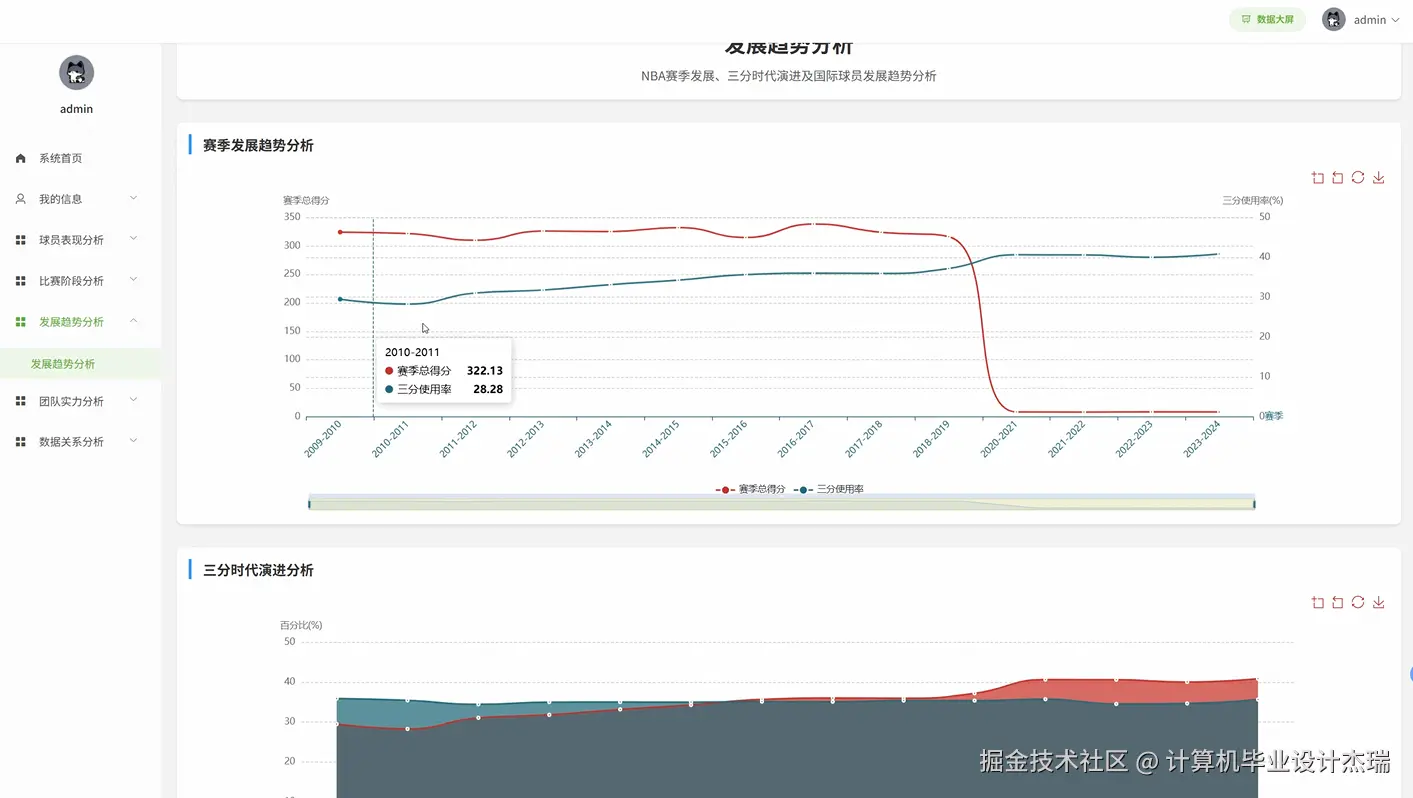Click the 350 value on the left axis
The image size is (1413, 798).
pyautogui.click(x=292, y=217)
